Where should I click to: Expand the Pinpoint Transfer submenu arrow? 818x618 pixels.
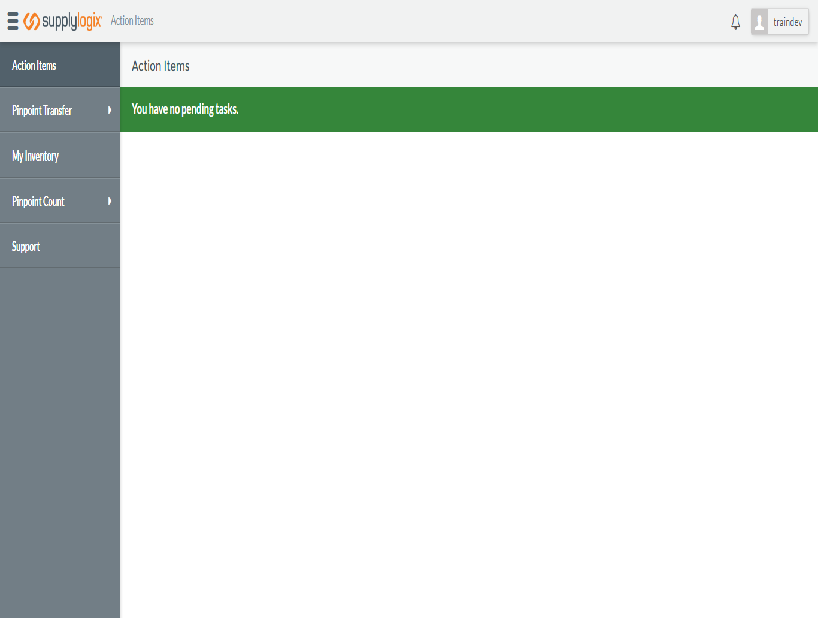(x=109, y=110)
